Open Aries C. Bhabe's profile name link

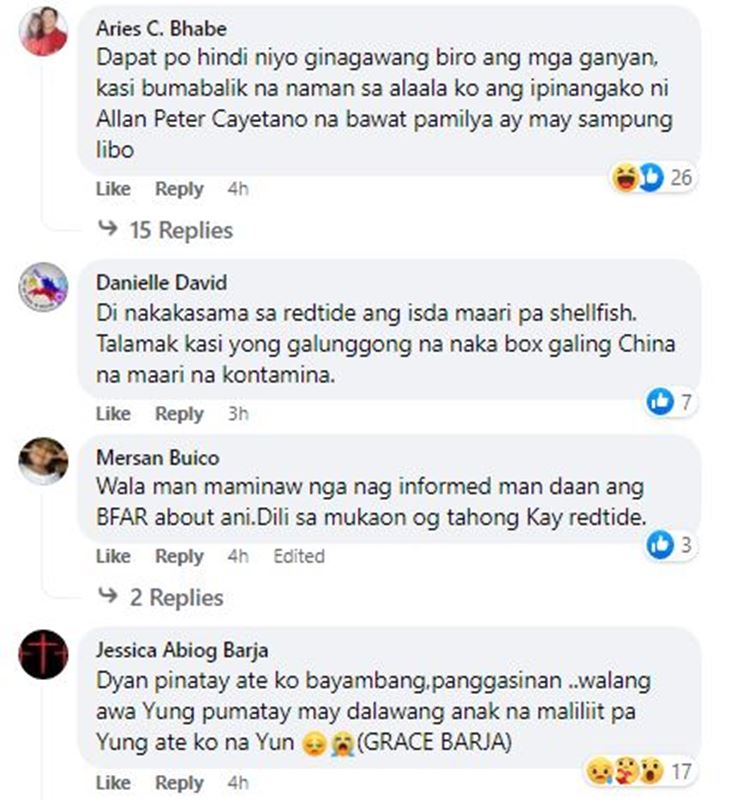[161, 29]
